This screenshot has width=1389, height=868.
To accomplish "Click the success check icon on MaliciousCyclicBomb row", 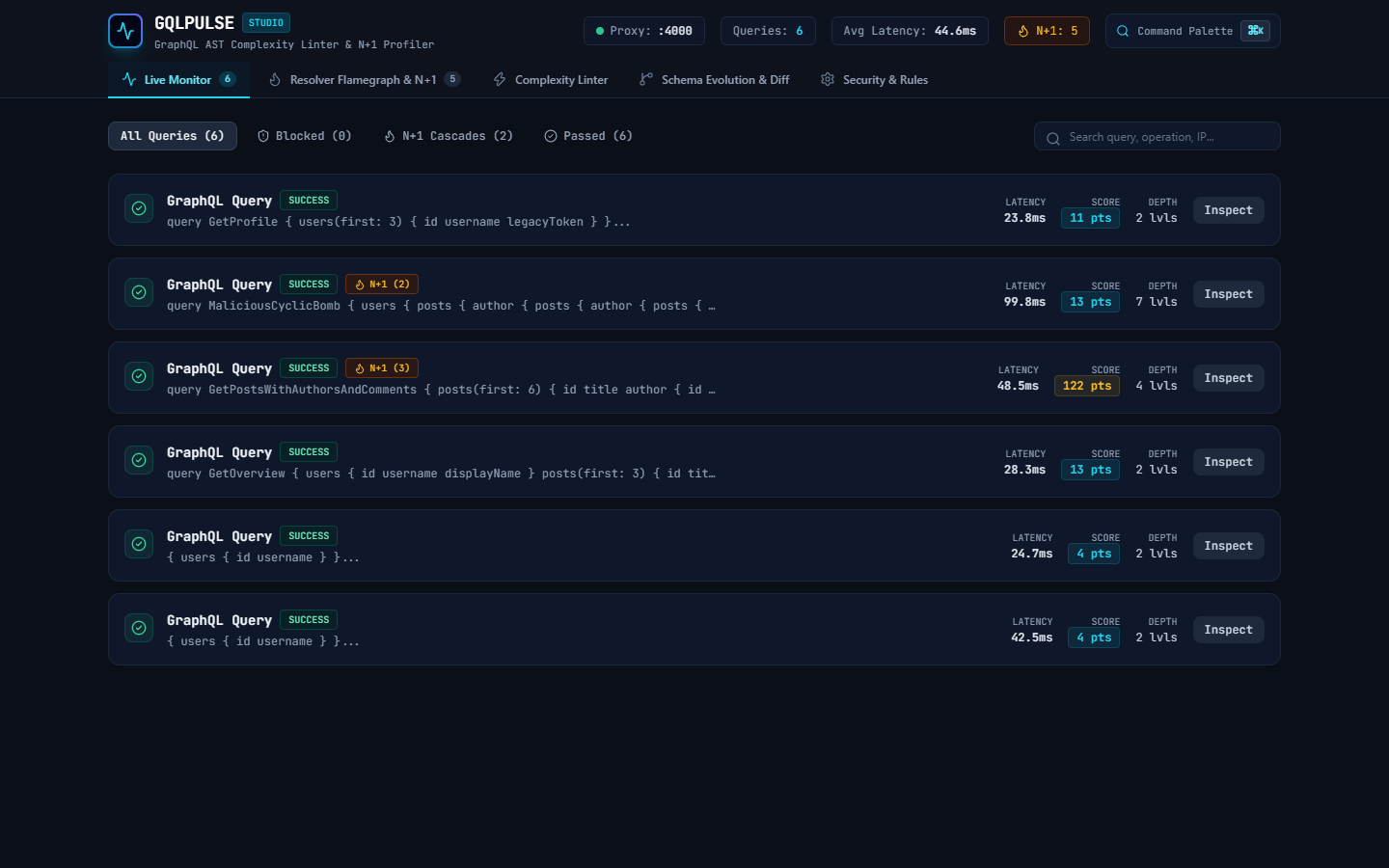I will click(x=139, y=292).
